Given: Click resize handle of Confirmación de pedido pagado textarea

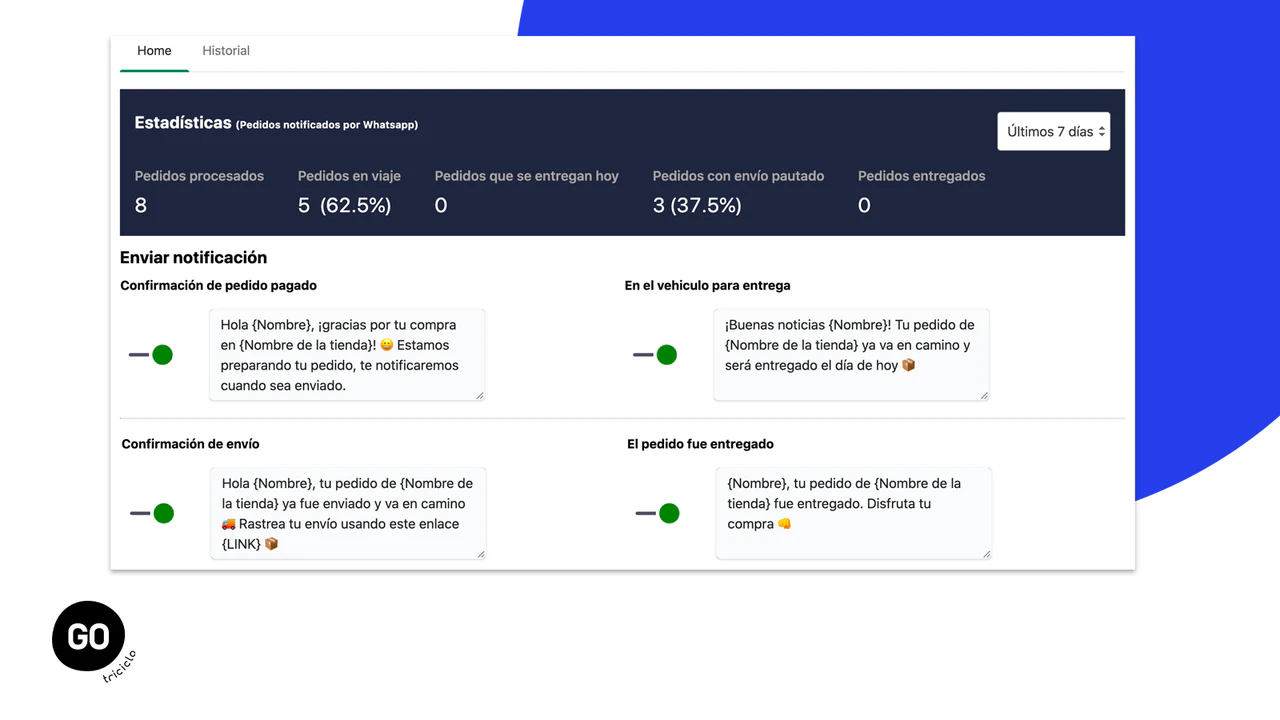Looking at the screenshot, I should (480, 396).
